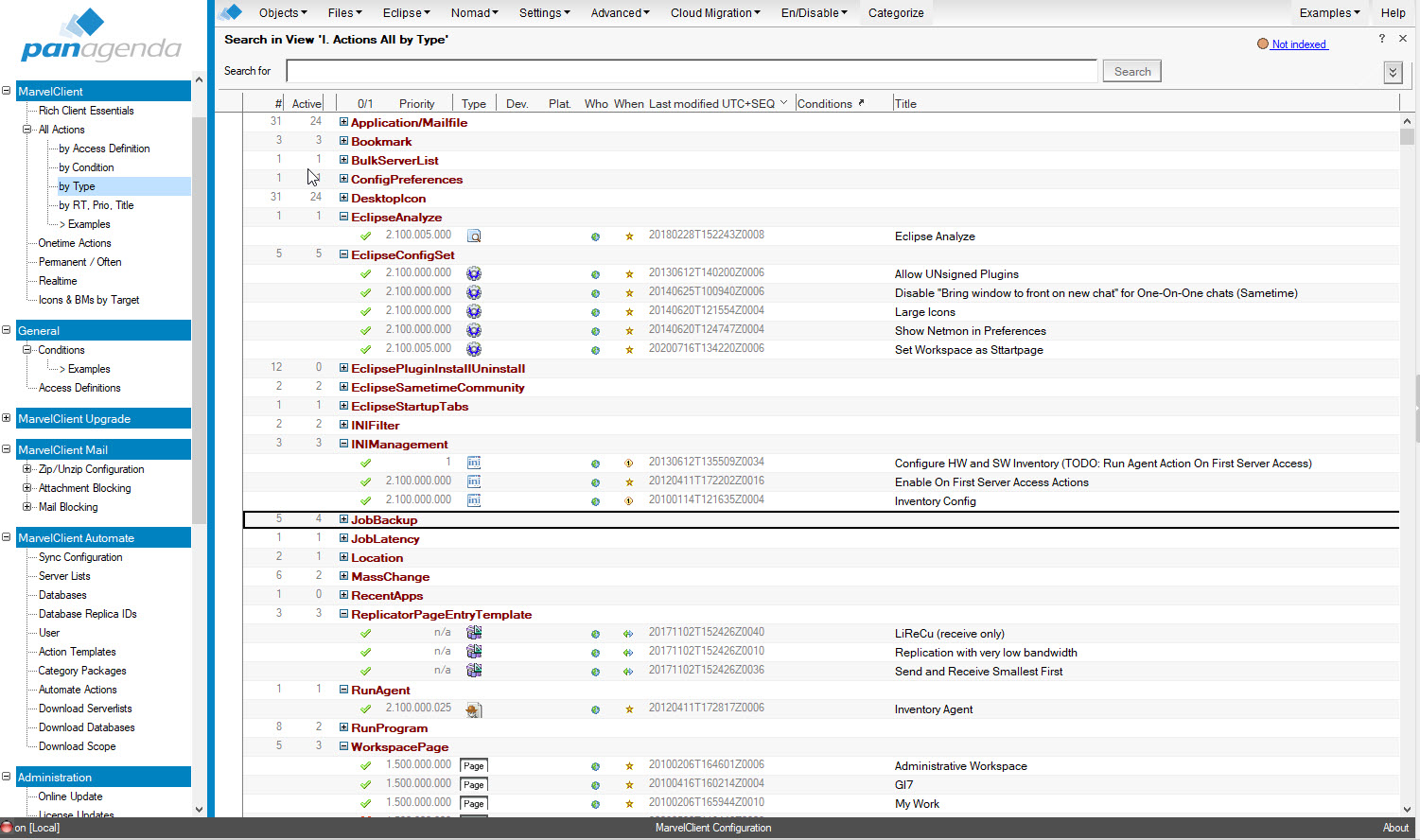Toggle green checkmark for Inventory Agent

(365, 709)
